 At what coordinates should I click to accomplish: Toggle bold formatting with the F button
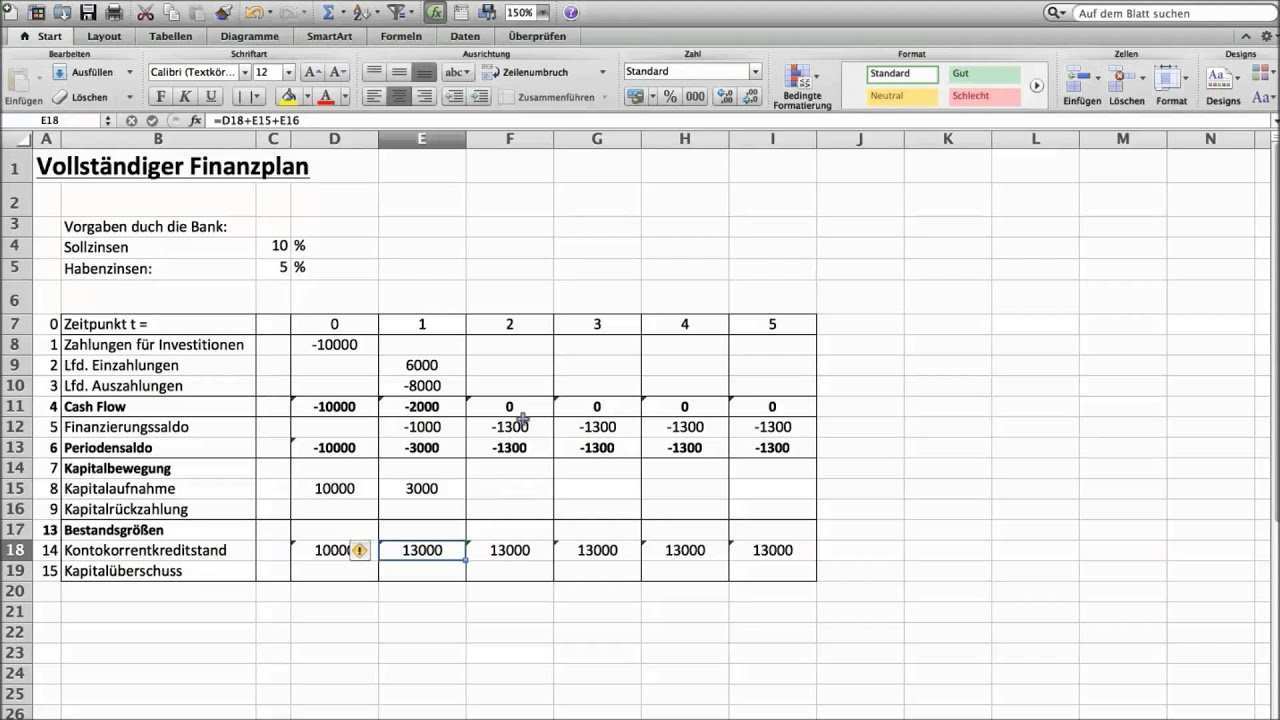click(x=160, y=97)
